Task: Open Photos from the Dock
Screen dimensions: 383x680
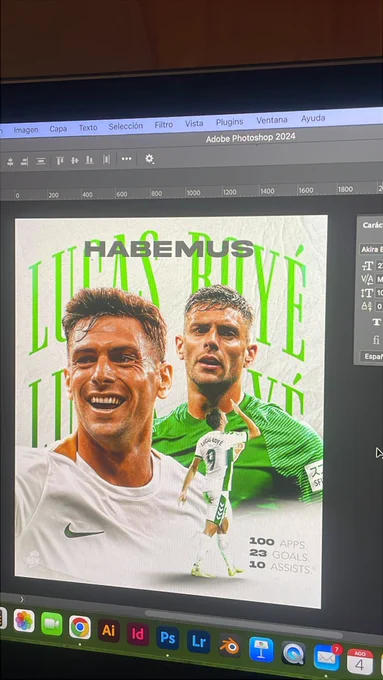Action: pyautogui.click(x=24, y=621)
